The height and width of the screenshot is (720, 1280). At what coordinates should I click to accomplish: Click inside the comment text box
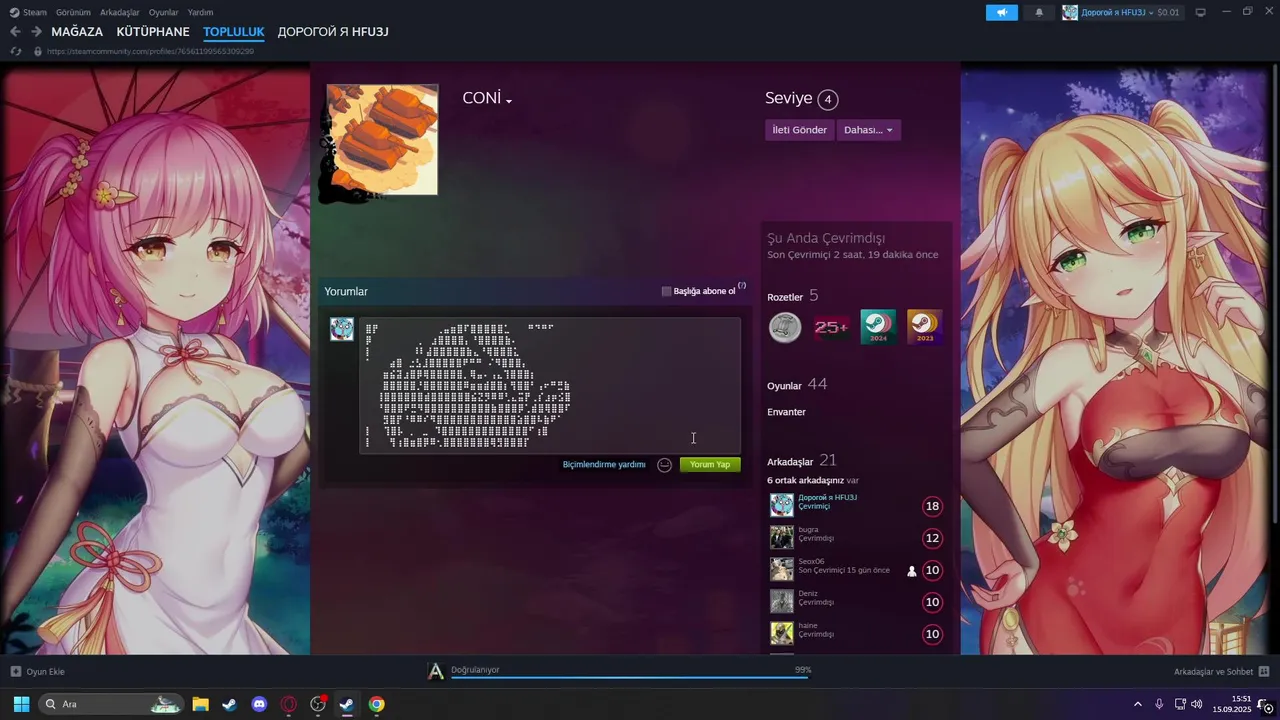550,385
